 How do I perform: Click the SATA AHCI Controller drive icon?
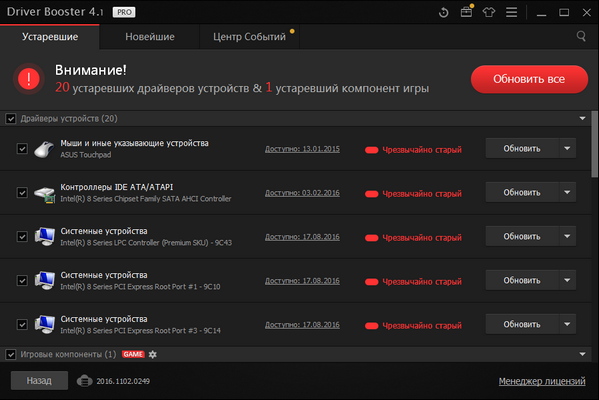coord(44,194)
